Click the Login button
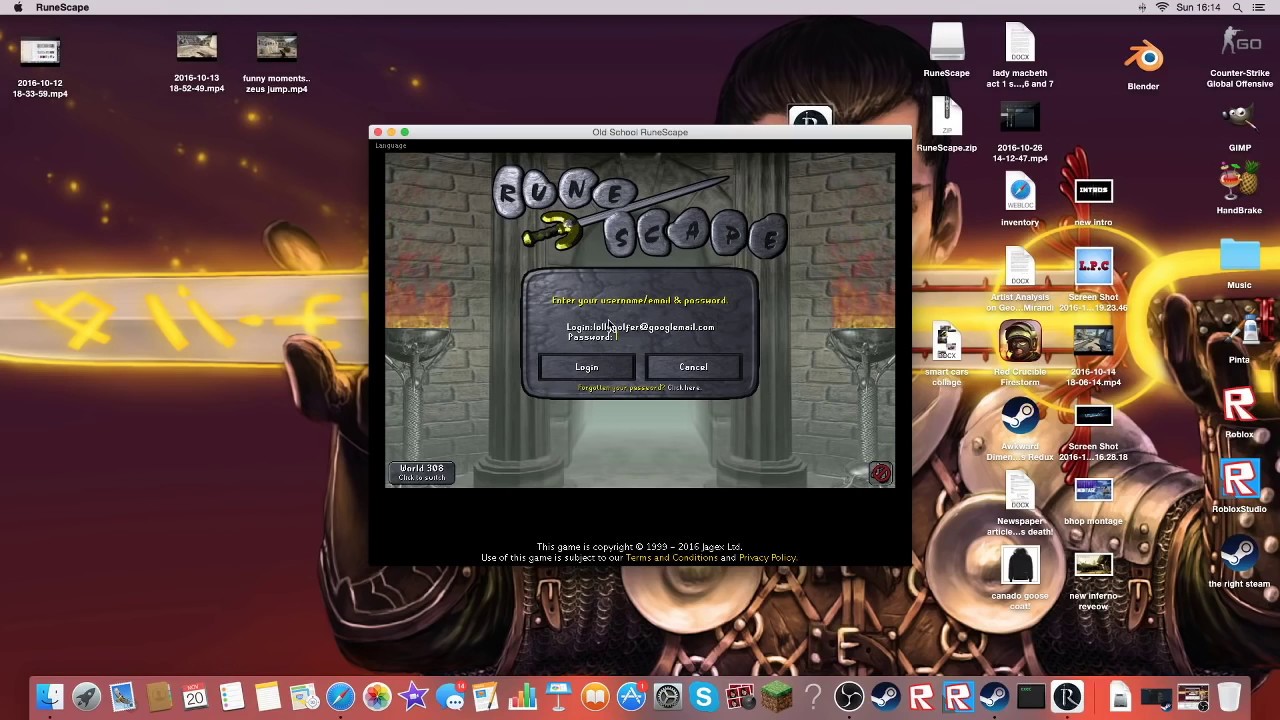1280x720 pixels. click(587, 367)
